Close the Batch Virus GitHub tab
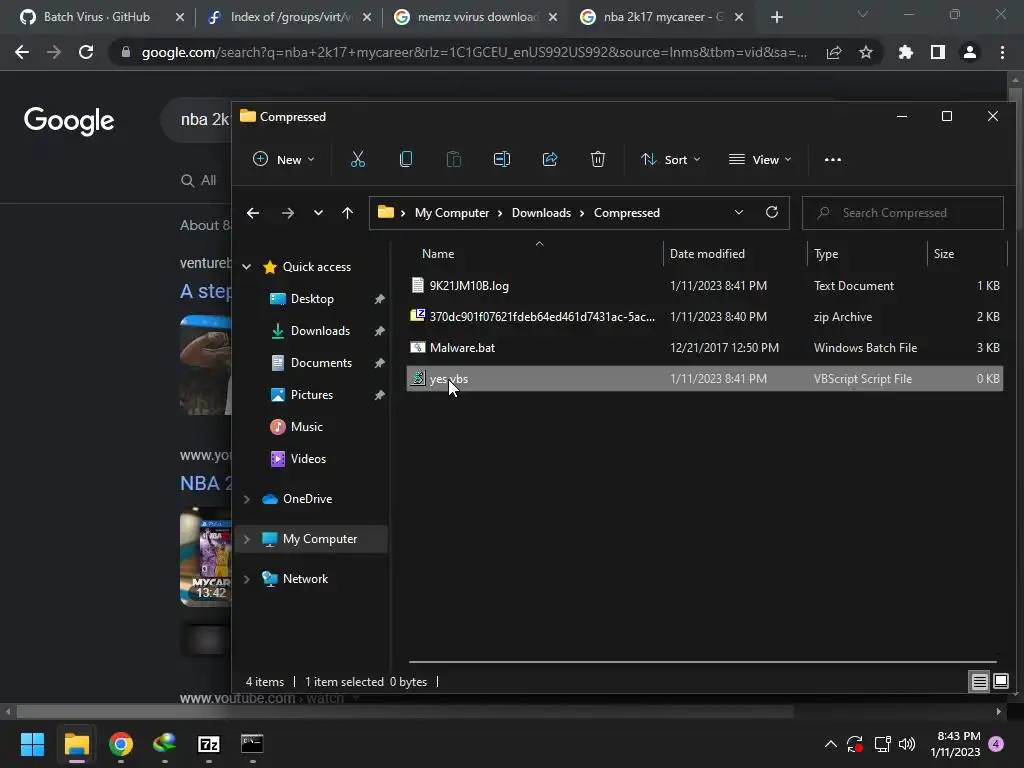This screenshot has height=768, width=1024. pyautogui.click(x=180, y=17)
